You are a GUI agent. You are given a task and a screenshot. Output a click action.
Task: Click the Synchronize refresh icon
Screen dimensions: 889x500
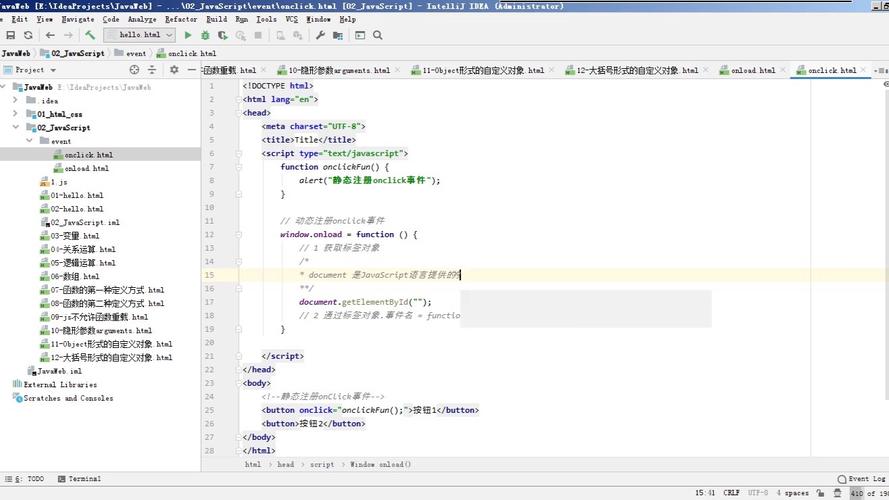pos(28,35)
